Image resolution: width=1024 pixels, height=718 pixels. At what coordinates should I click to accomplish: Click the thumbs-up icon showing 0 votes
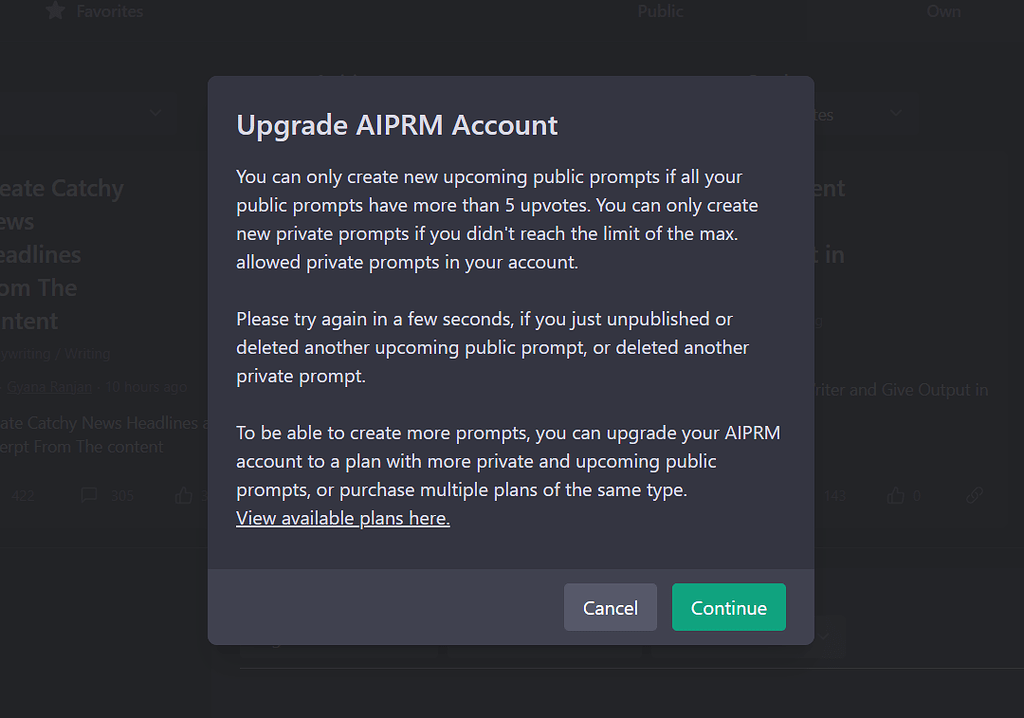point(895,495)
